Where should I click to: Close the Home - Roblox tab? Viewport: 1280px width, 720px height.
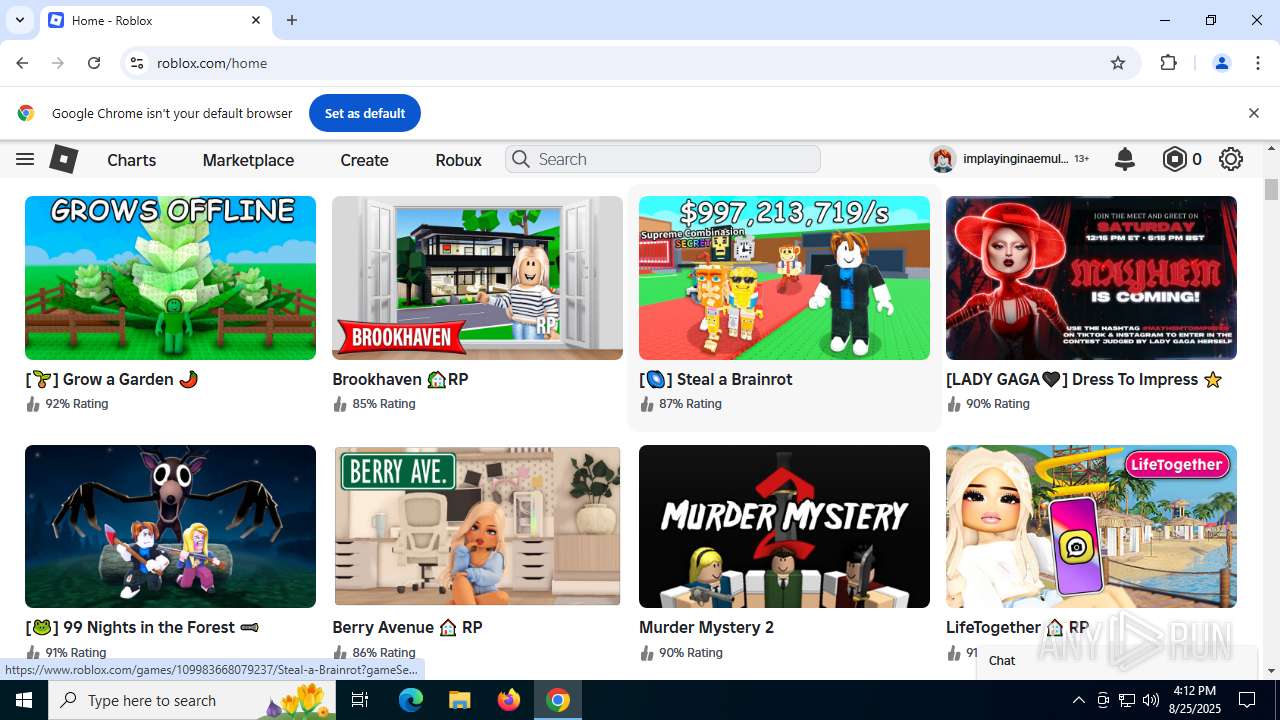256,20
